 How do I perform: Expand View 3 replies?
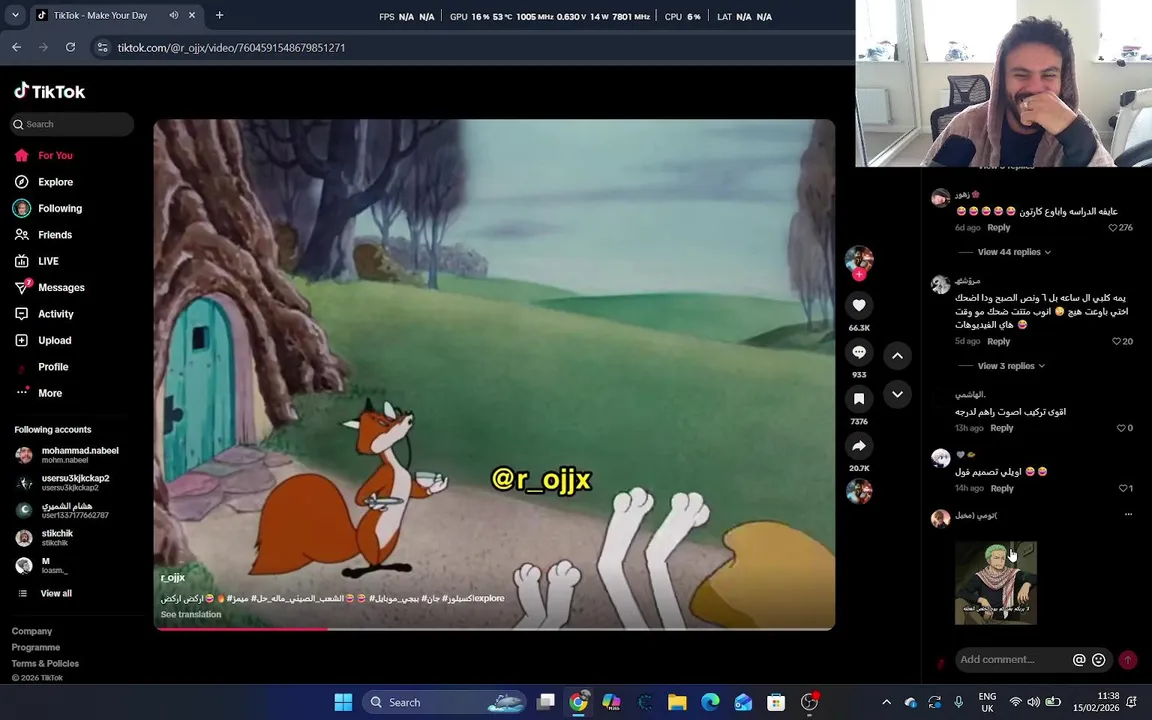tap(1011, 366)
